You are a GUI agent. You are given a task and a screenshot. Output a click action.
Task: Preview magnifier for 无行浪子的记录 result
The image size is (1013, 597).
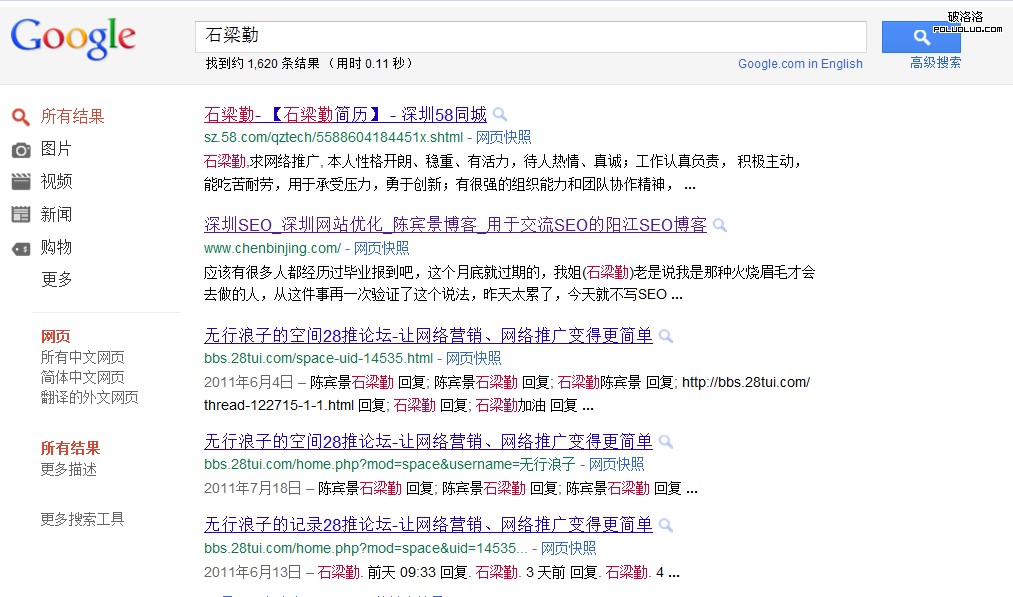666,525
